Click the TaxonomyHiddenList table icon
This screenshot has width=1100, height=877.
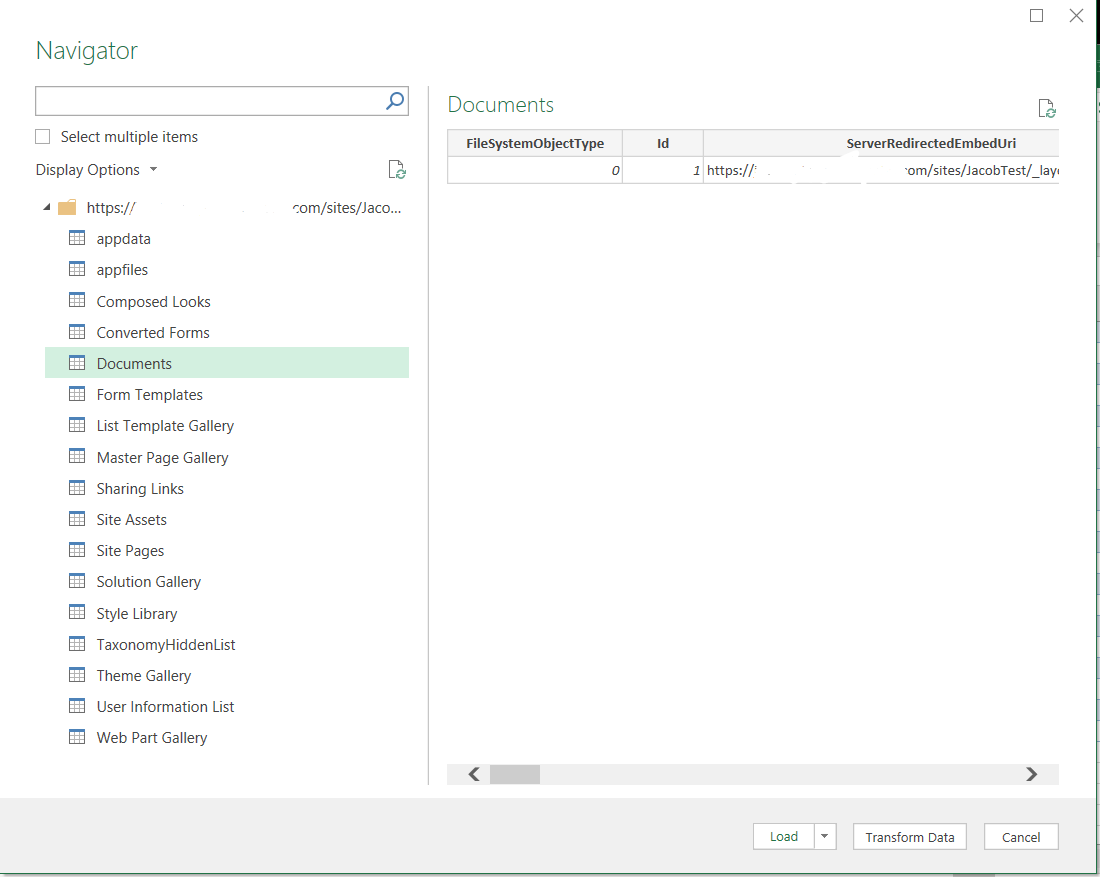tap(77, 644)
